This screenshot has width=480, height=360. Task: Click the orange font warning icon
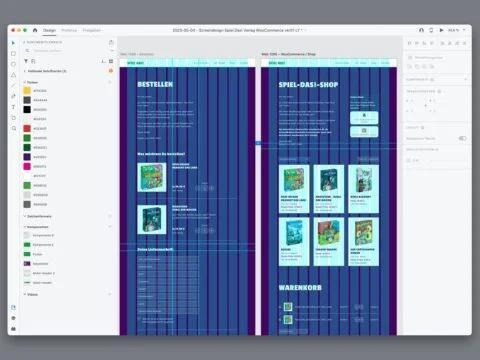[111, 71]
